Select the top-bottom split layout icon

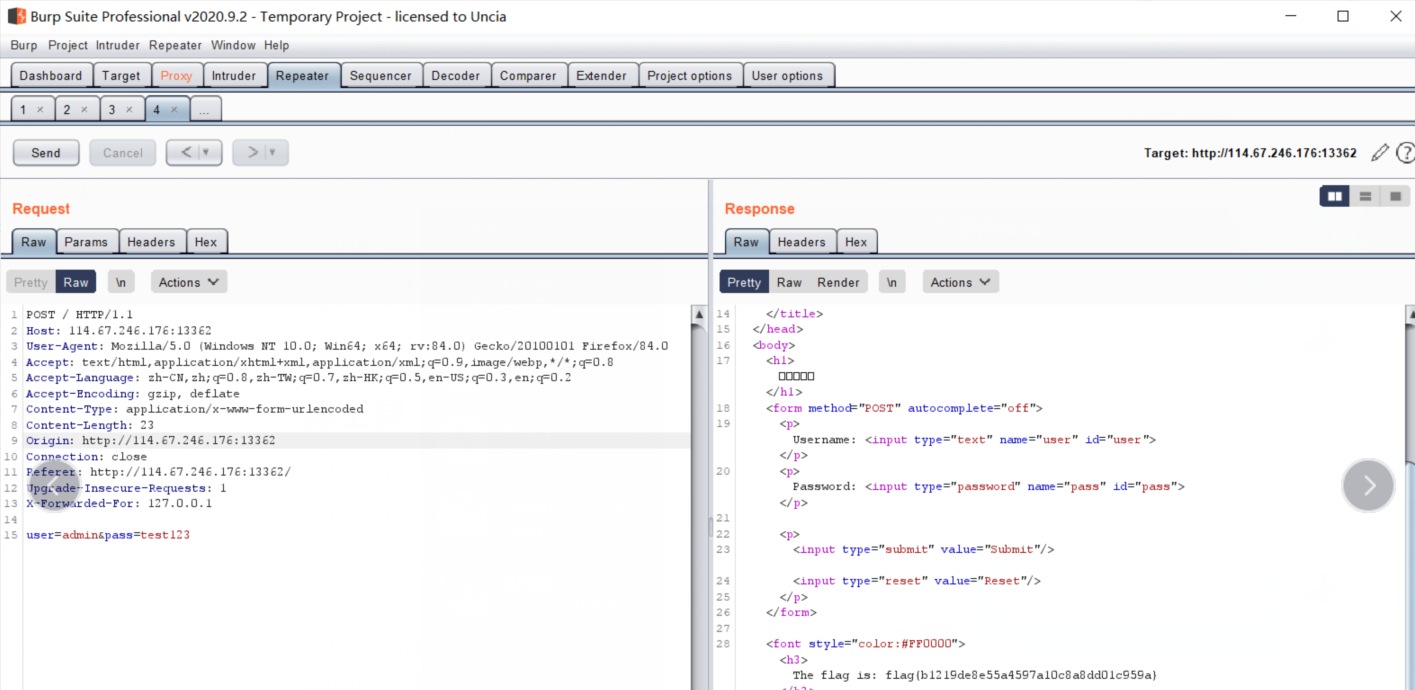pos(1365,197)
